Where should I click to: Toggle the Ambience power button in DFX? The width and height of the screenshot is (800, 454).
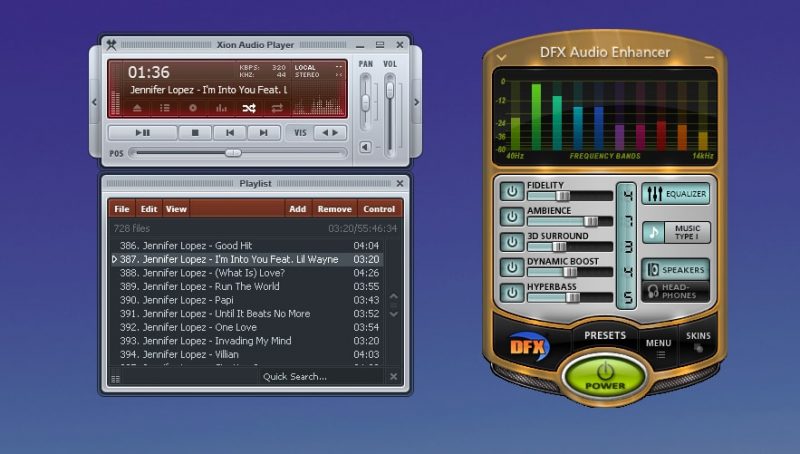(x=512, y=217)
